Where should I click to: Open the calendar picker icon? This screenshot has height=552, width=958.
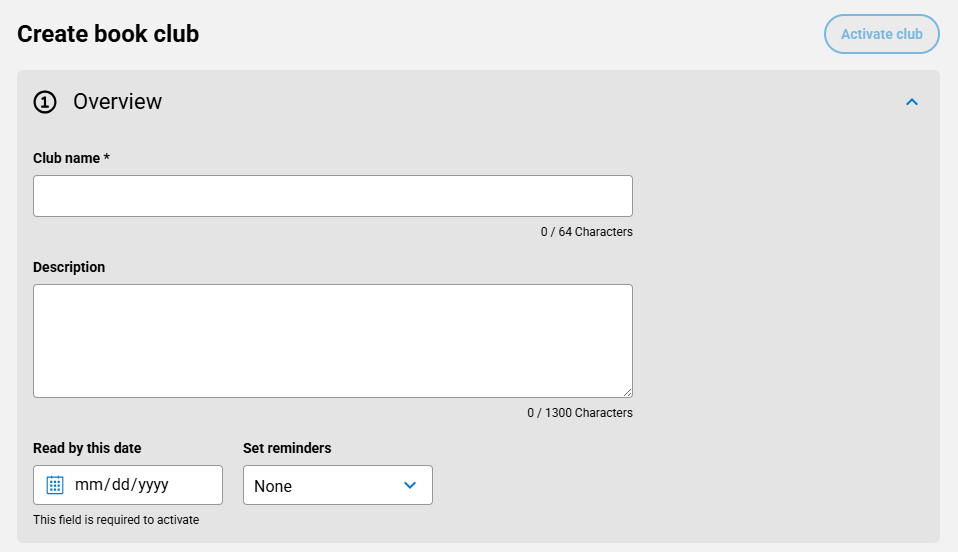coord(55,485)
